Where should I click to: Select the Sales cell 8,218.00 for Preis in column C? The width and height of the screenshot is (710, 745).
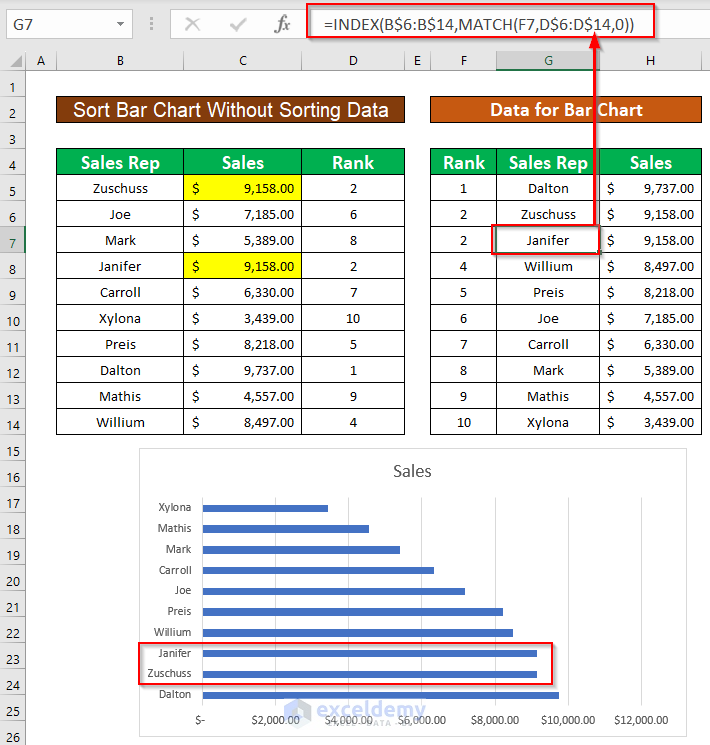(x=243, y=344)
